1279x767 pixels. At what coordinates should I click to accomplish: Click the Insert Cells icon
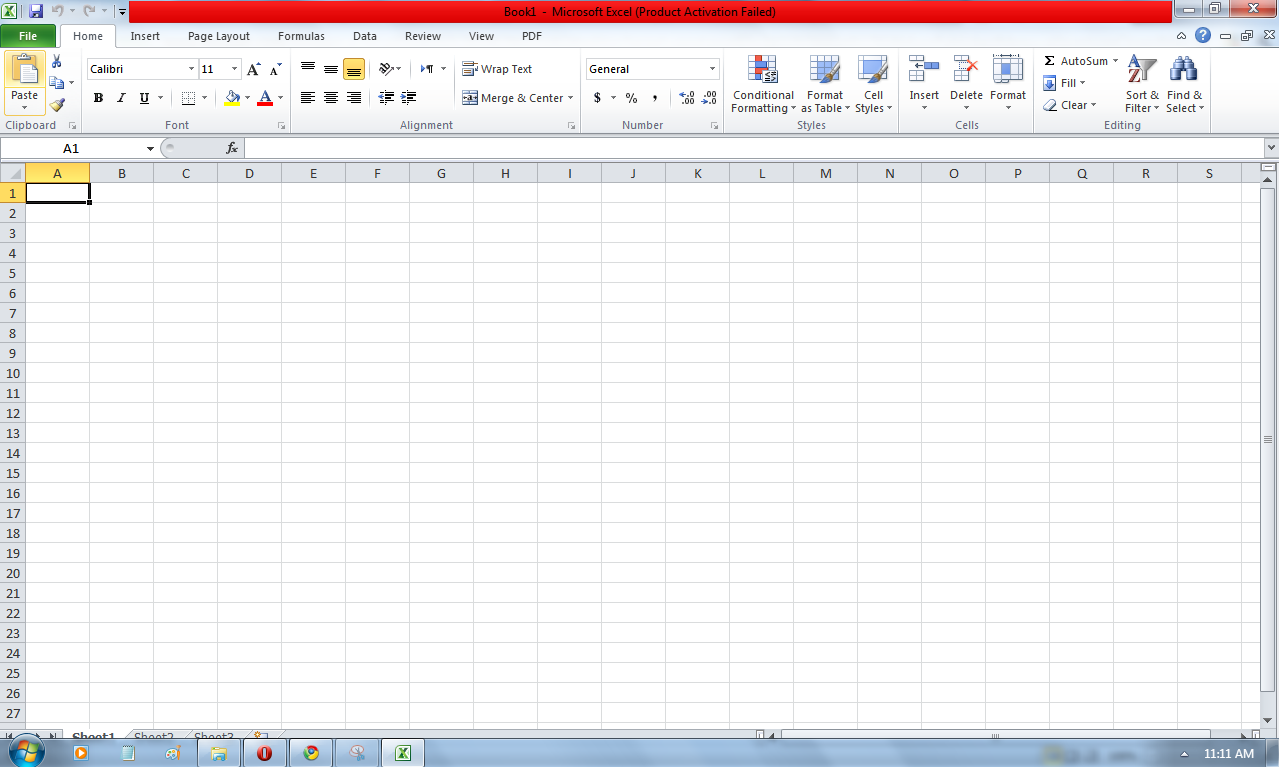(924, 70)
